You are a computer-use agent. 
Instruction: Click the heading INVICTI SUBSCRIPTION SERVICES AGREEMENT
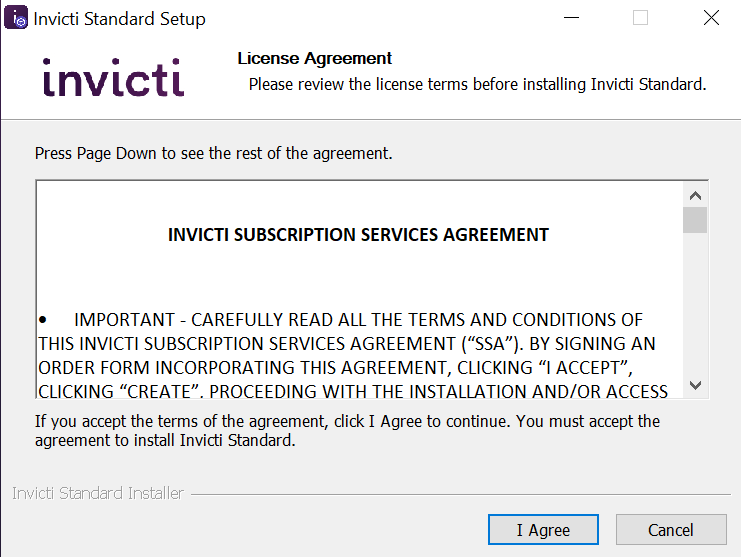(358, 235)
